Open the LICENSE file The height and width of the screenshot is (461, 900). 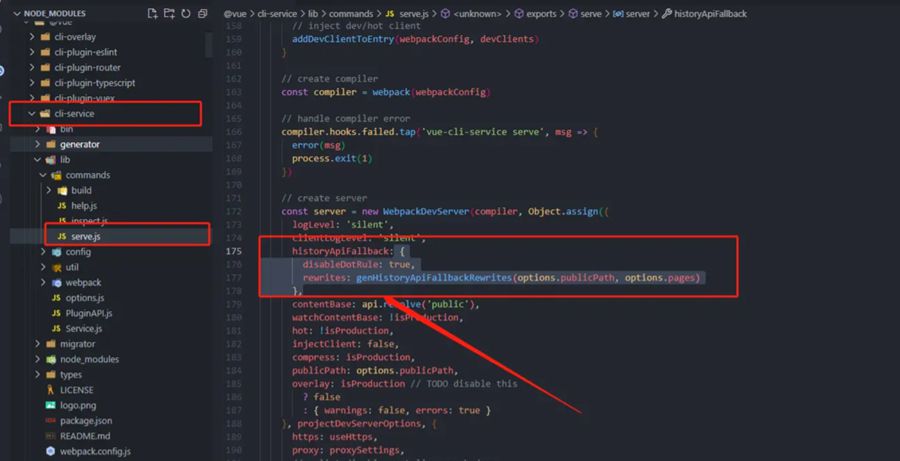[x=76, y=390]
